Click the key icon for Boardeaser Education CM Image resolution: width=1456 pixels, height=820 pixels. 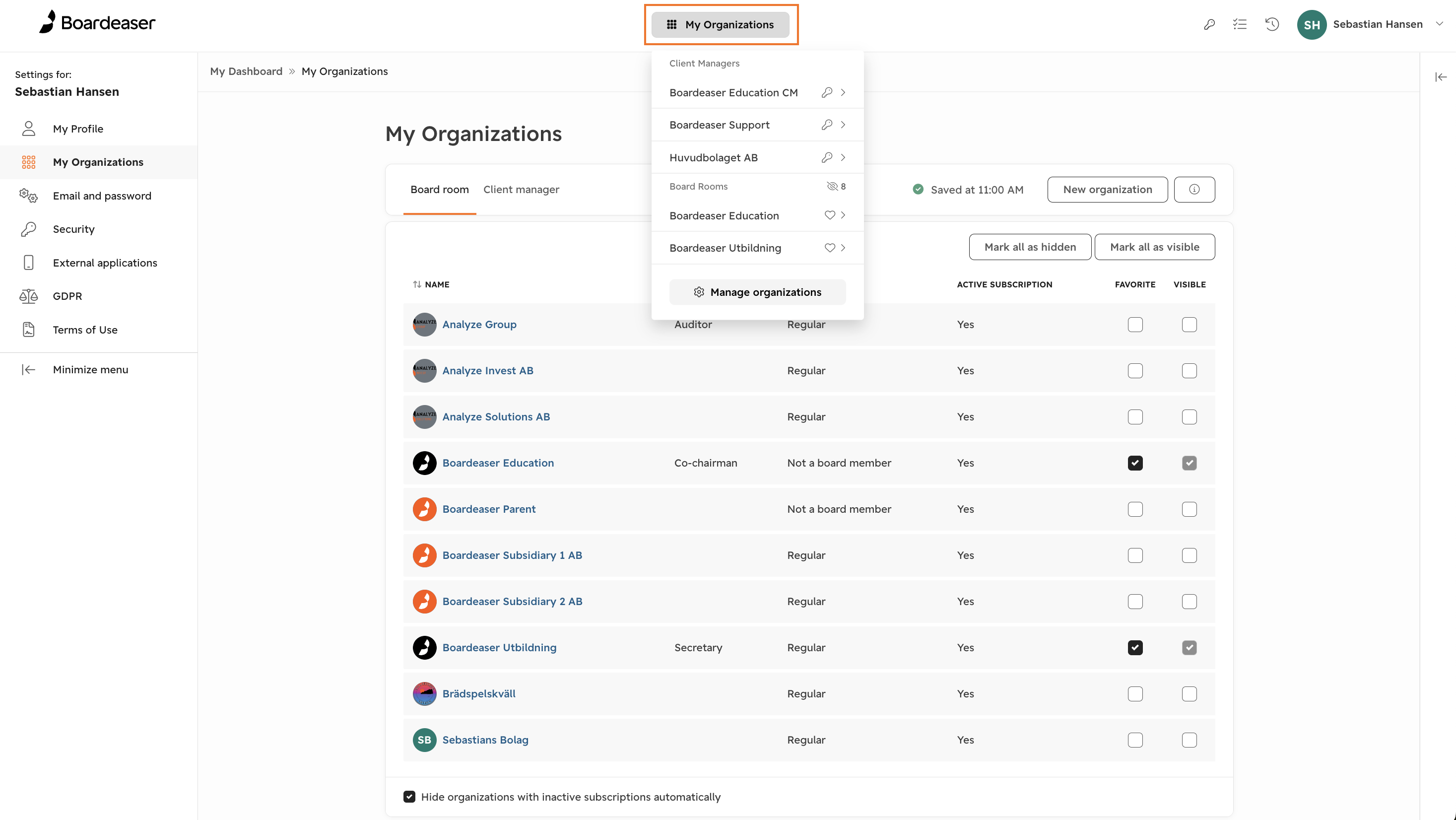tap(826, 92)
